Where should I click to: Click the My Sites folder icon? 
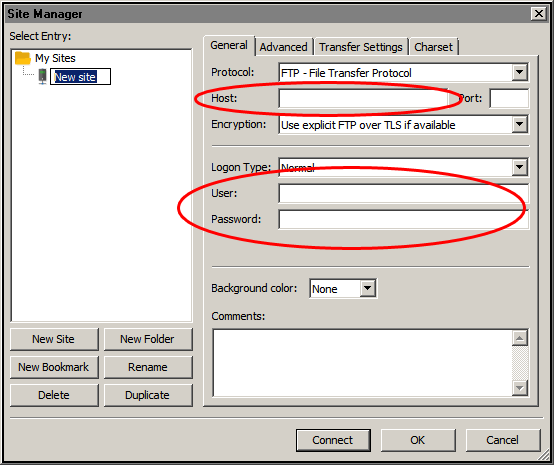click(x=23, y=58)
